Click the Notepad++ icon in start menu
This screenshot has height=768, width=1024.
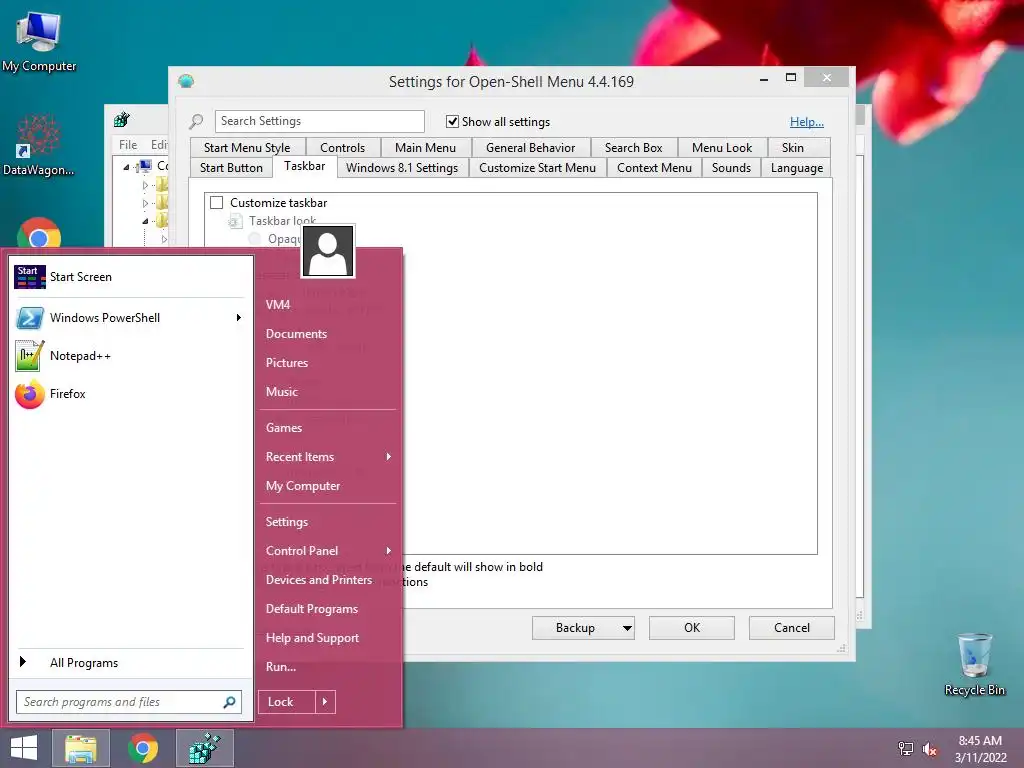coord(30,356)
